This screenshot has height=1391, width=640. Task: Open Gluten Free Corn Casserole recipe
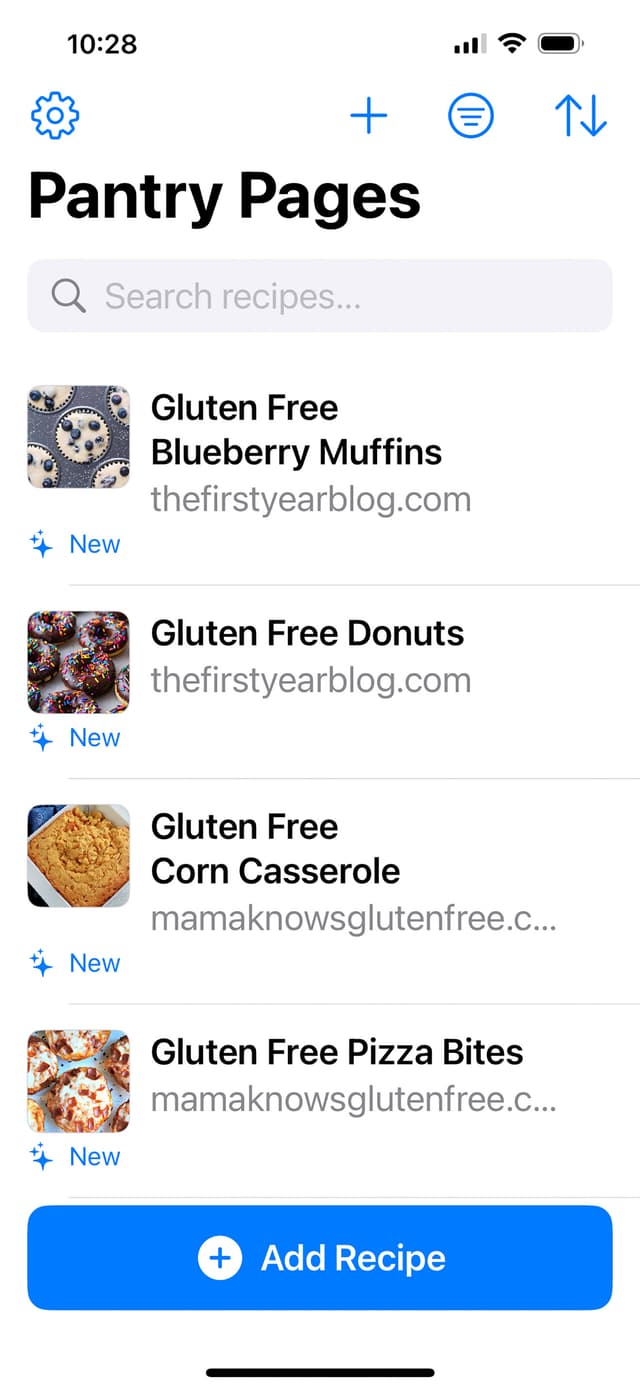click(x=275, y=848)
